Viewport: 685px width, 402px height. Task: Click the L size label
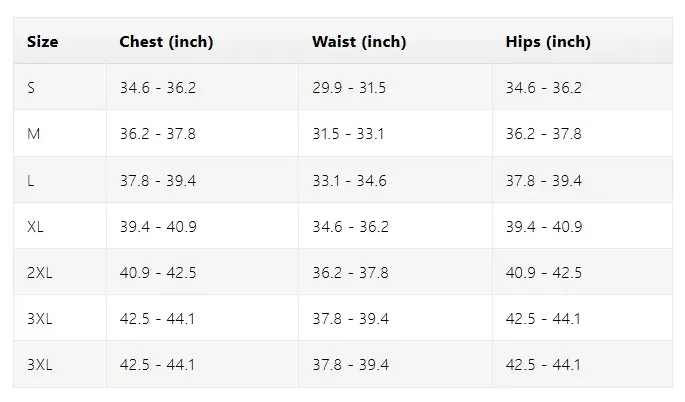(32, 181)
